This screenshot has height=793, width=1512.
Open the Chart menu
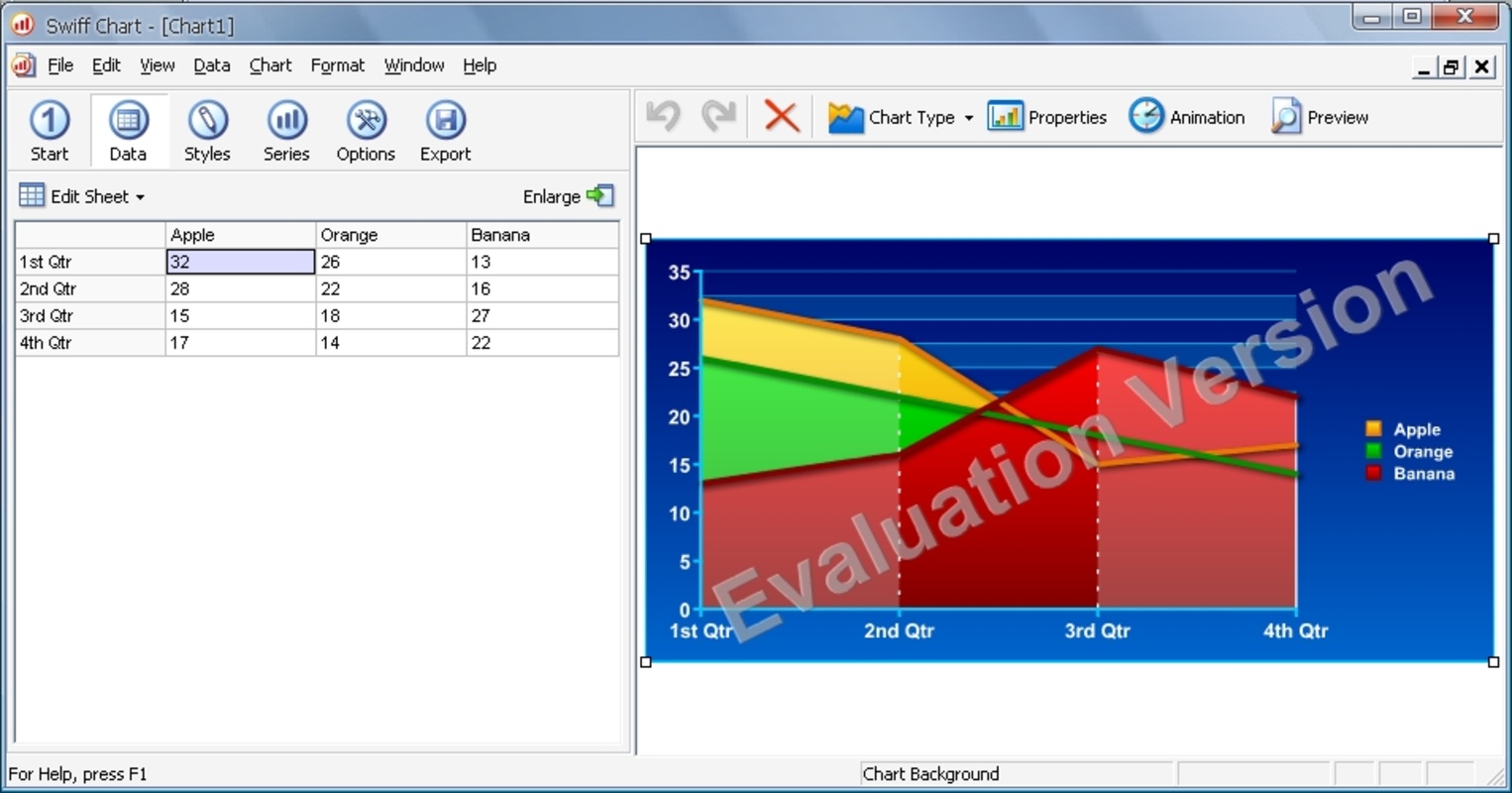click(270, 65)
